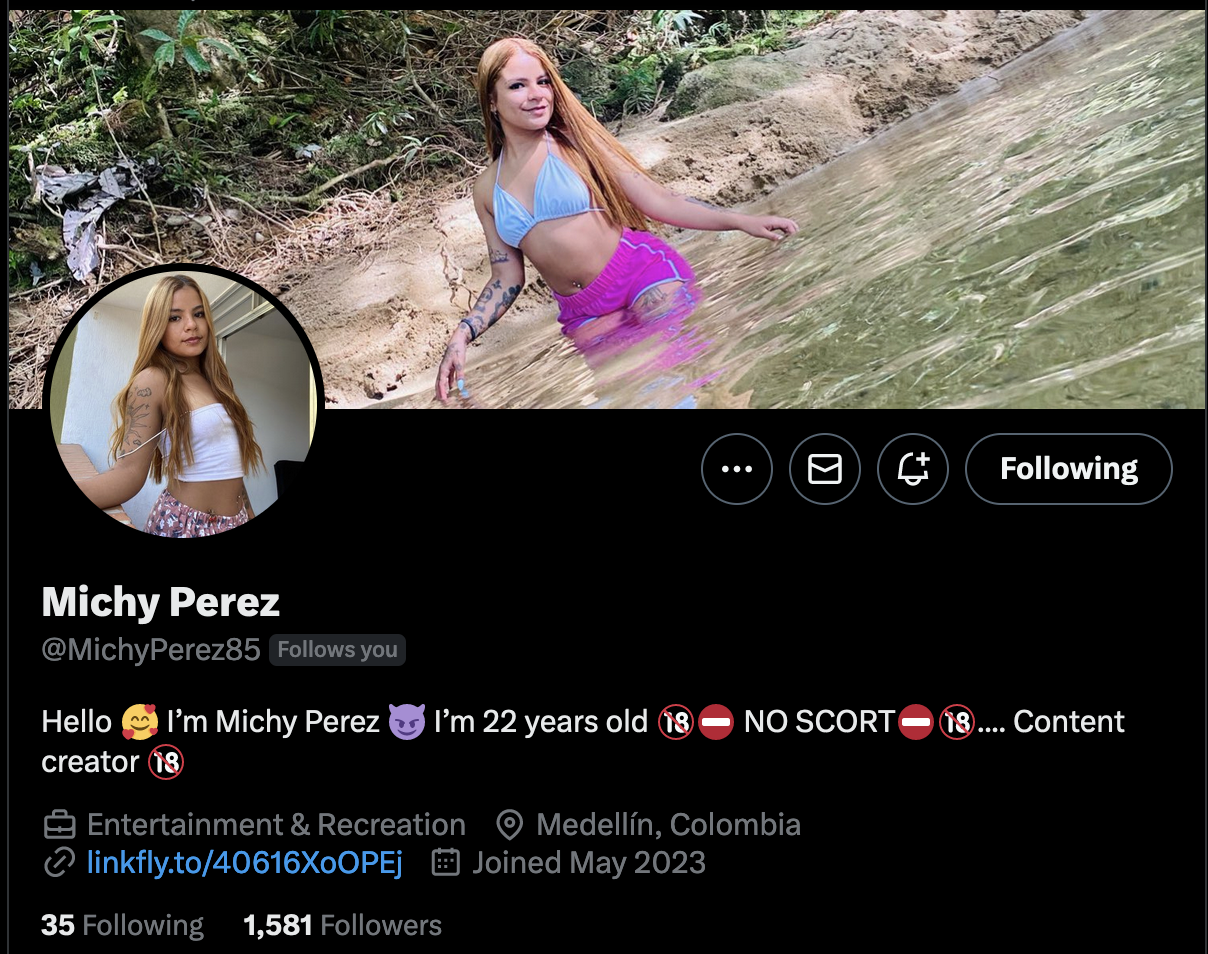Click the Content creator bio text
The height and width of the screenshot is (954, 1208).
coord(1068,722)
